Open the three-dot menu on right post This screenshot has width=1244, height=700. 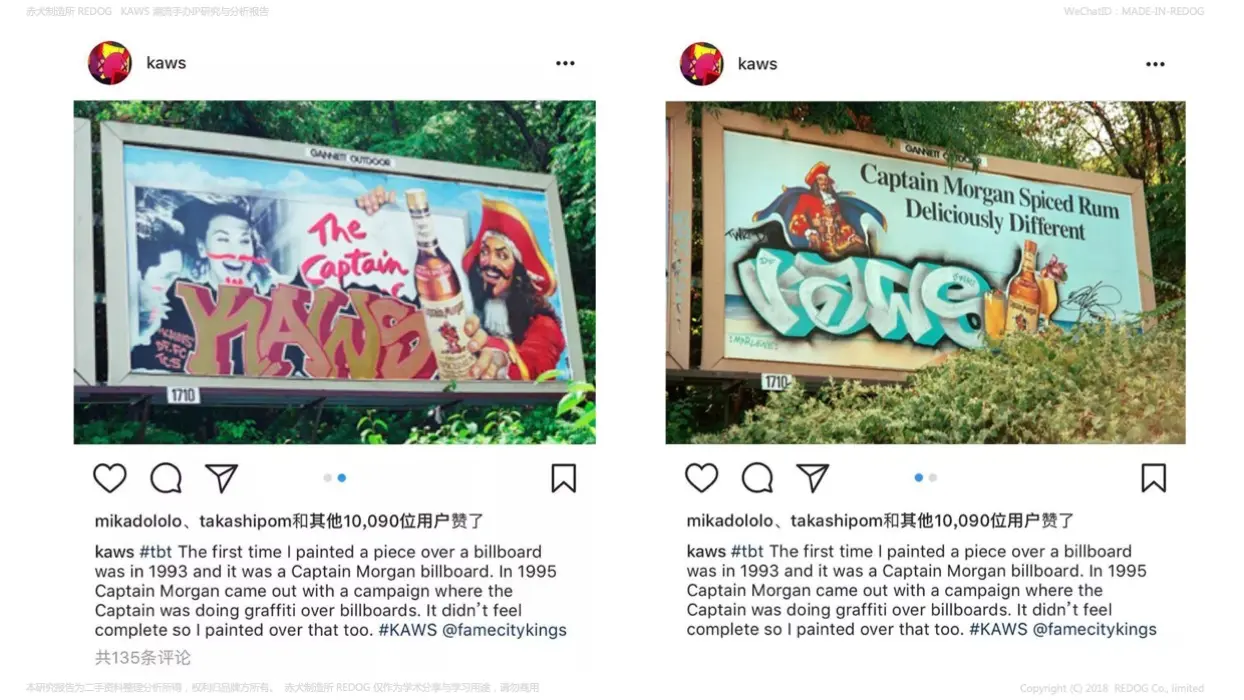(1156, 64)
